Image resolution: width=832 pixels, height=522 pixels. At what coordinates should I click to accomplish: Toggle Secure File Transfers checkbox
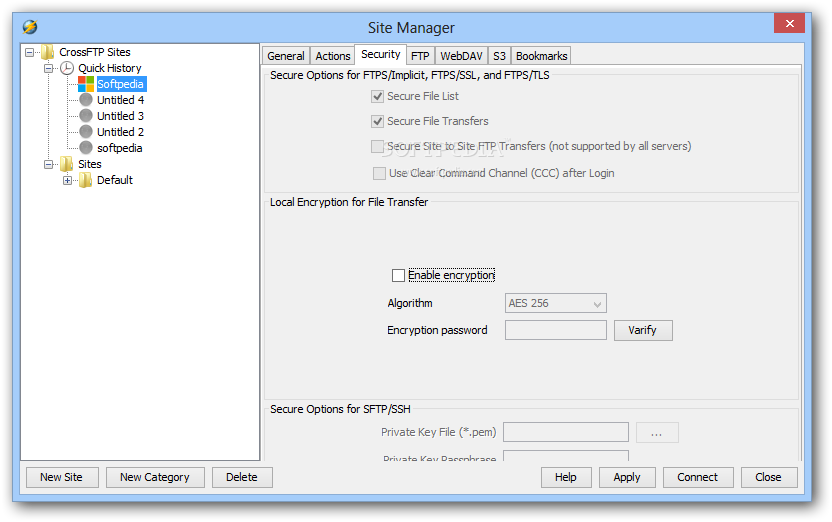[377, 121]
